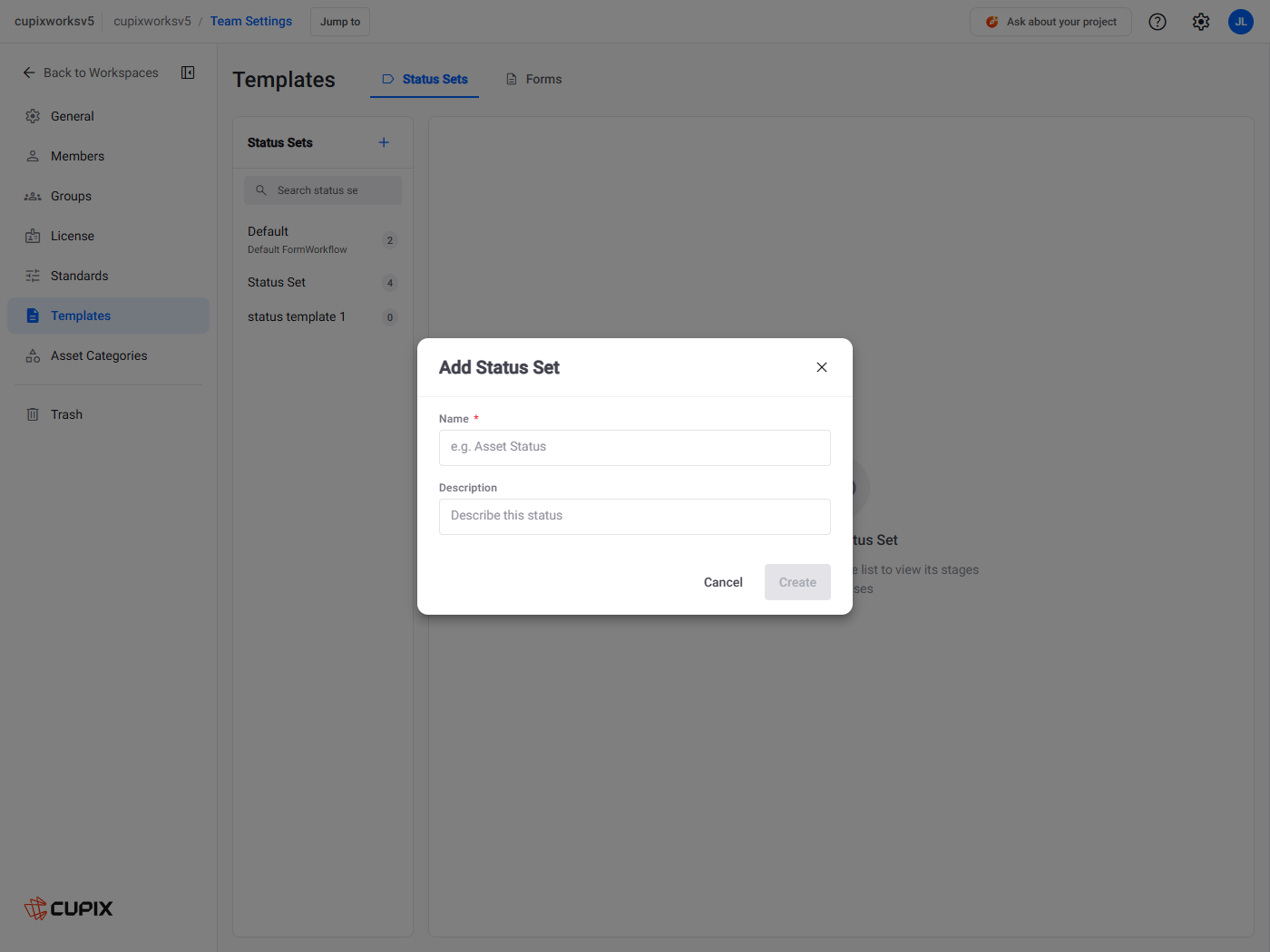The height and width of the screenshot is (952, 1270).
Task: Click the Description input field
Action: pyautogui.click(x=635, y=517)
